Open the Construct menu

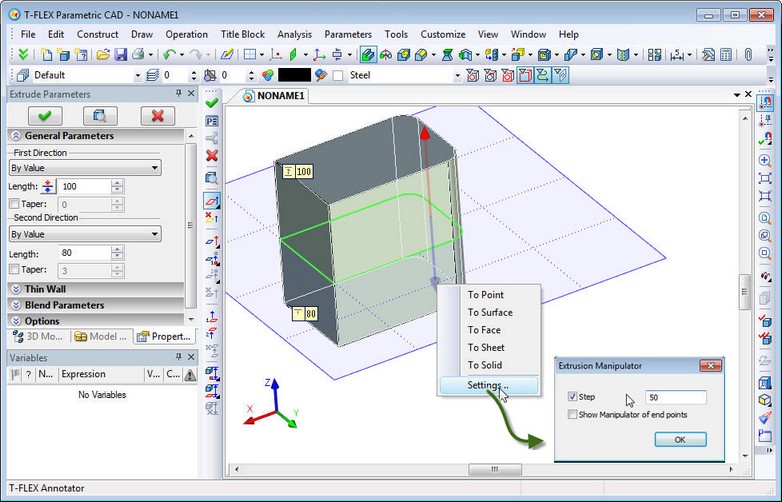pyautogui.click(x=97, y=34)
